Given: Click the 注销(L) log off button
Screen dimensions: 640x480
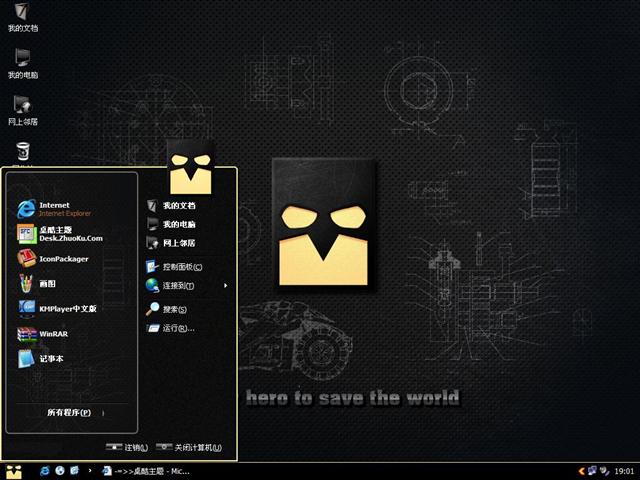Looking at the screenshot, I should point(127,447).
